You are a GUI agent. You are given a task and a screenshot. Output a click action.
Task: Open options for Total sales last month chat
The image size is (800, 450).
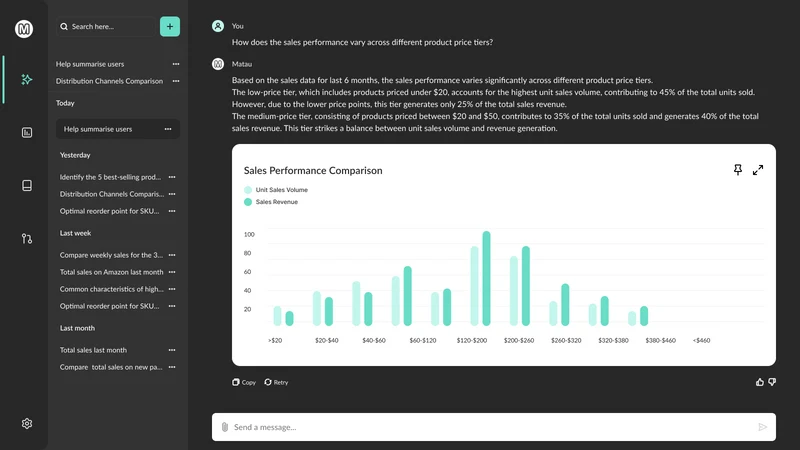172,350
